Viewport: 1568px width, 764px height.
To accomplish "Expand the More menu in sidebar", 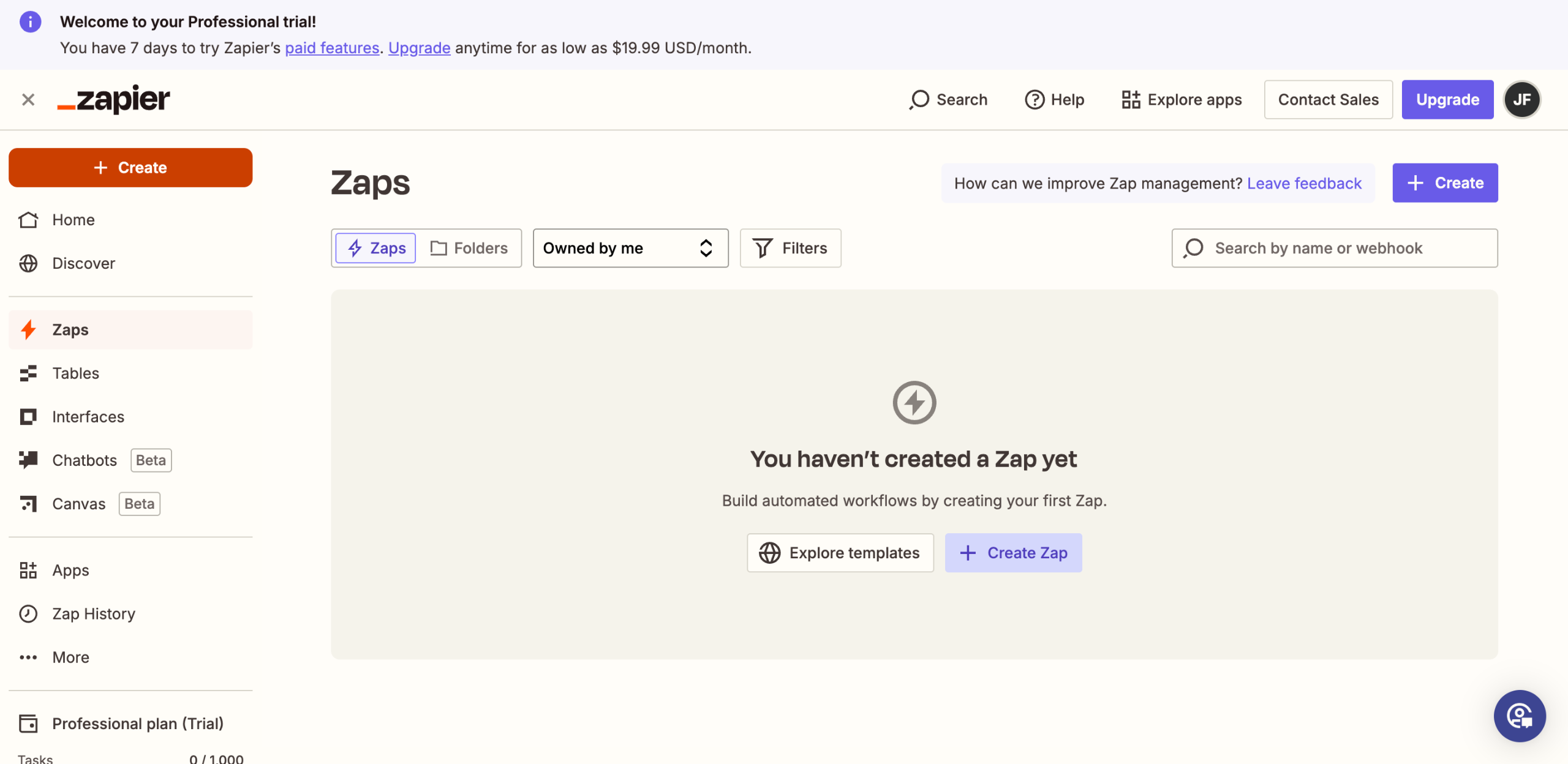I will pyautogui.click(x=70, y=657).
